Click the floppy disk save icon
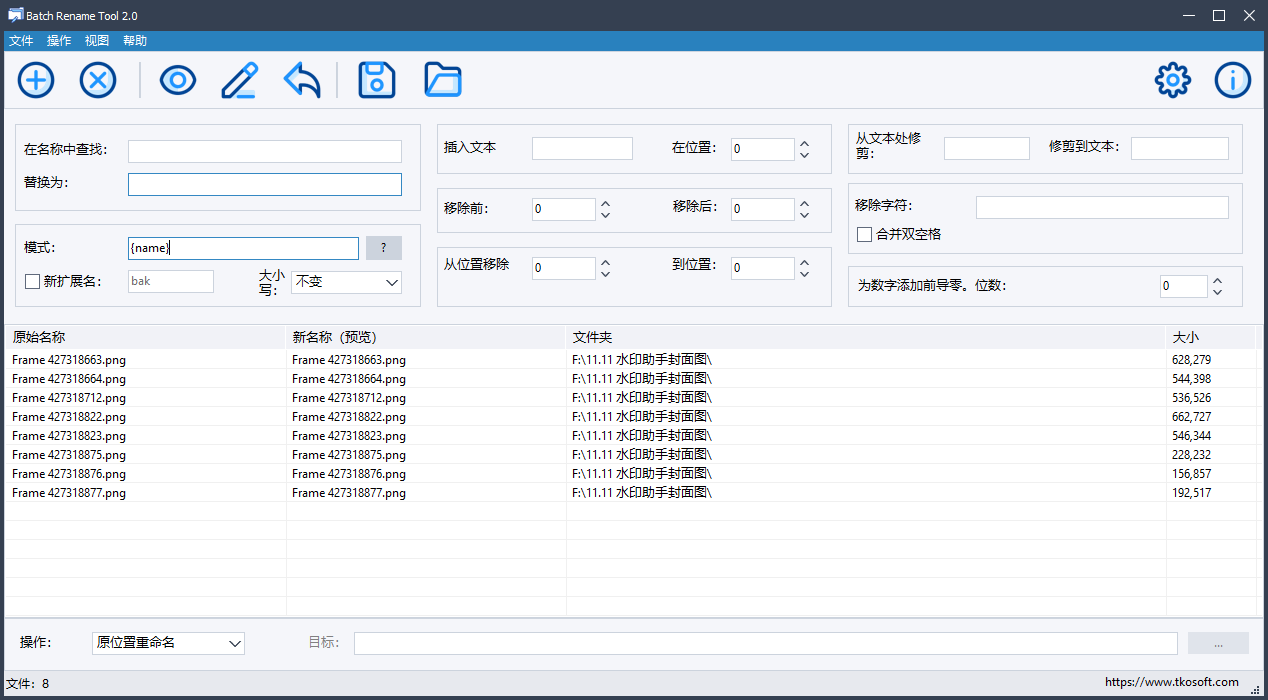Viewport: 1268px width, 700px height. coord(377,80)
